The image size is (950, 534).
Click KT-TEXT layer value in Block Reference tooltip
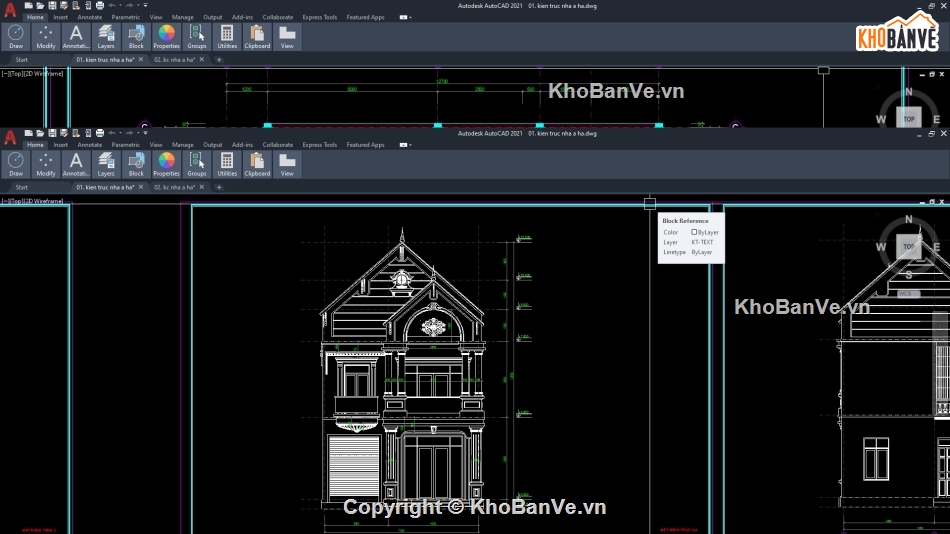pos(702,242)
